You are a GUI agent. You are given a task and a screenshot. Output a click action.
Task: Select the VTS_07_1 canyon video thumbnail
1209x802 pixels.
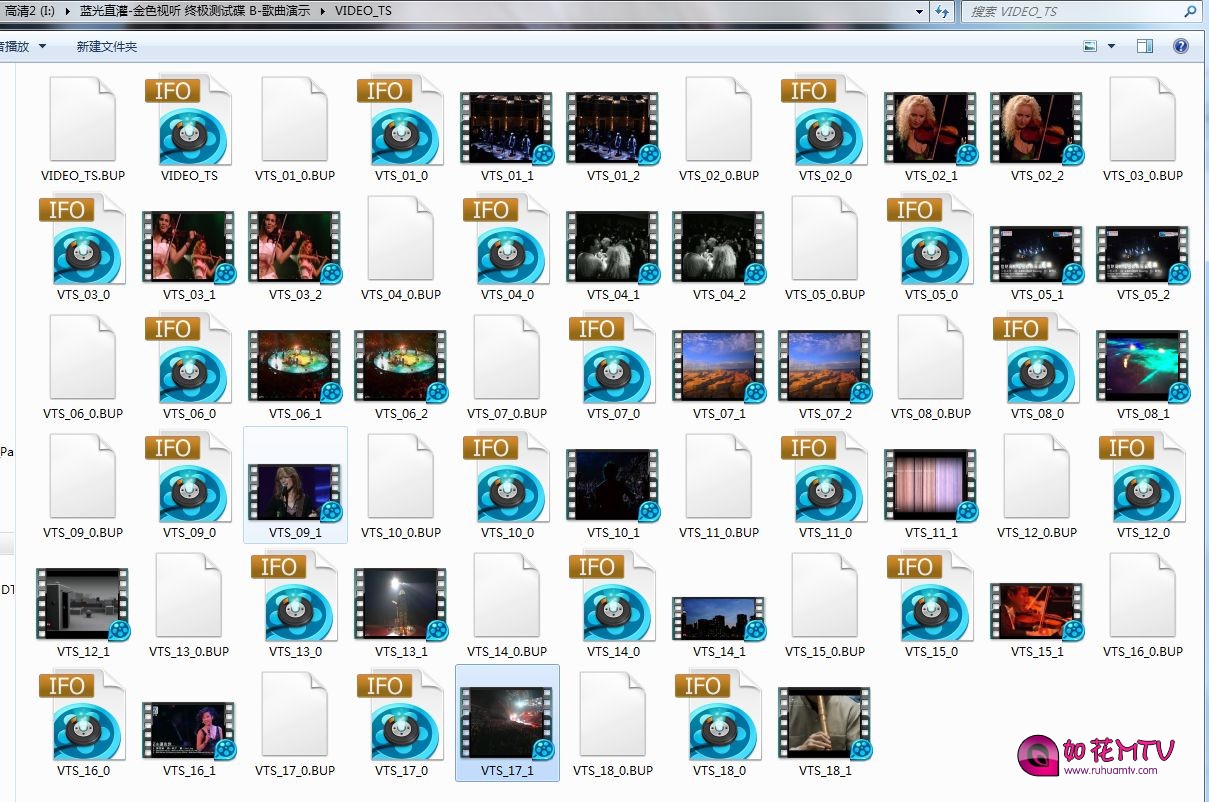(718, 364)
